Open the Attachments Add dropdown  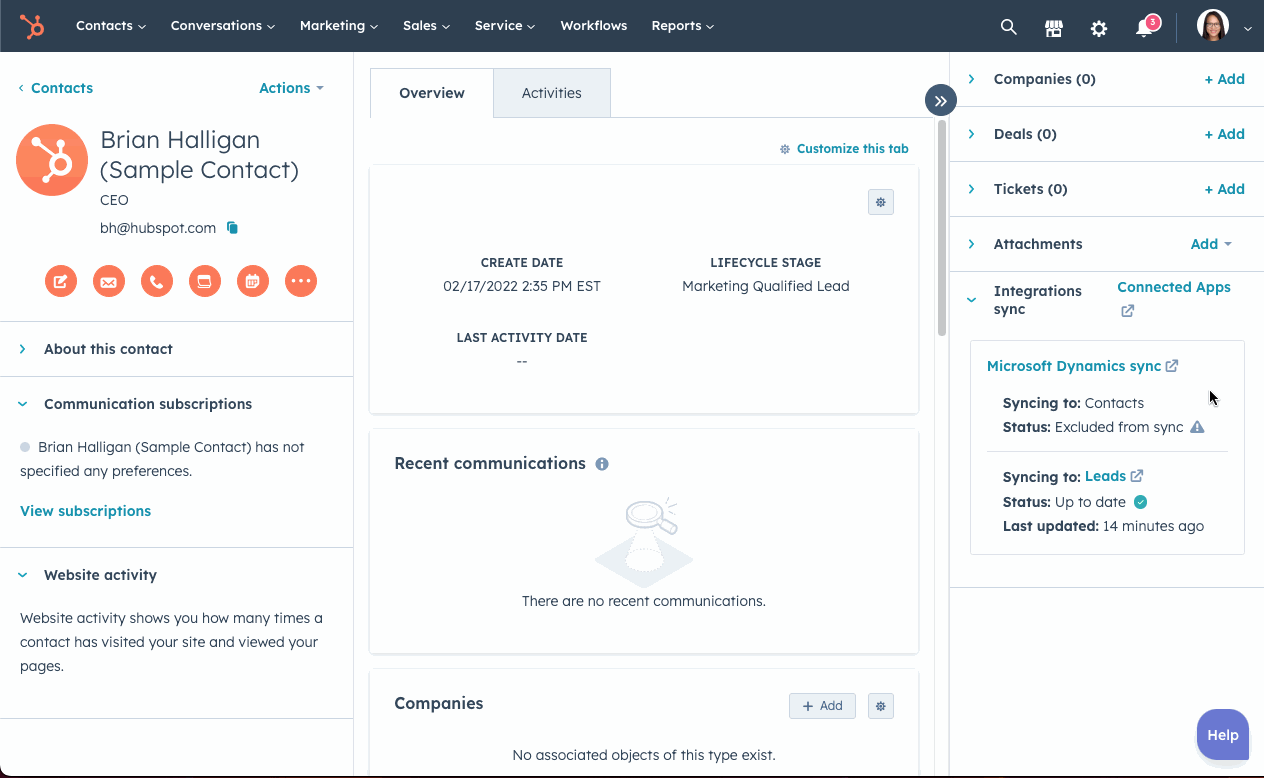click(1211, 244)
